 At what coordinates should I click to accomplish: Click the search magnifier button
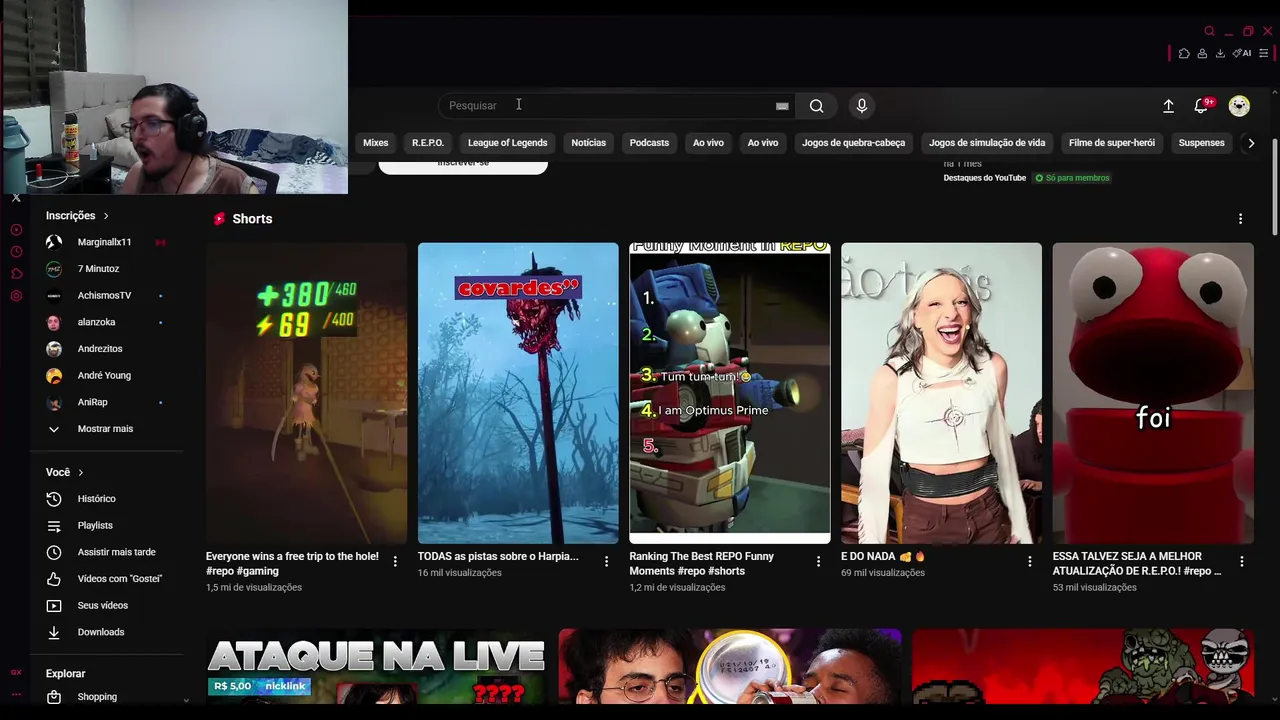click(816, 105)
